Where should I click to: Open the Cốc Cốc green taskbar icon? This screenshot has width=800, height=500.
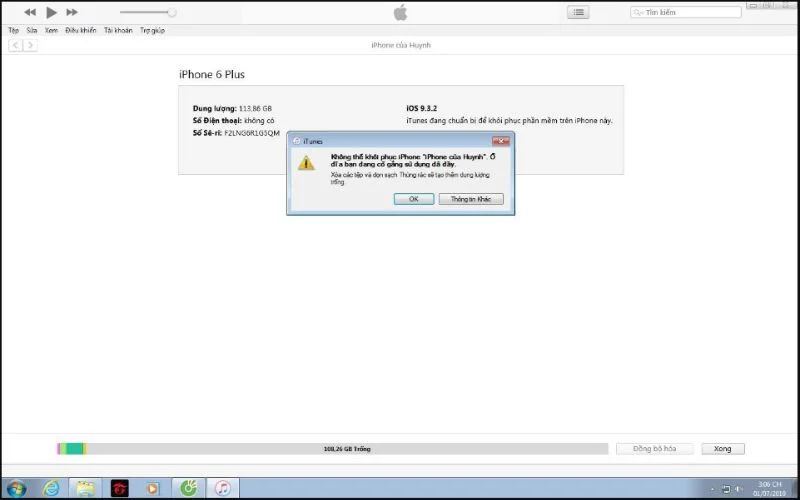click(188, 488)
